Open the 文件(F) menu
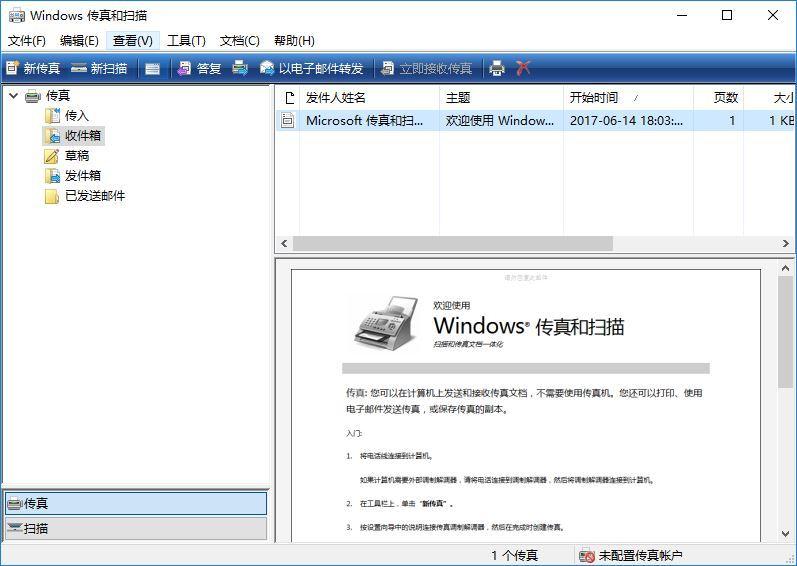The height and width of the screenshot is (566, 797). [26, 41]
